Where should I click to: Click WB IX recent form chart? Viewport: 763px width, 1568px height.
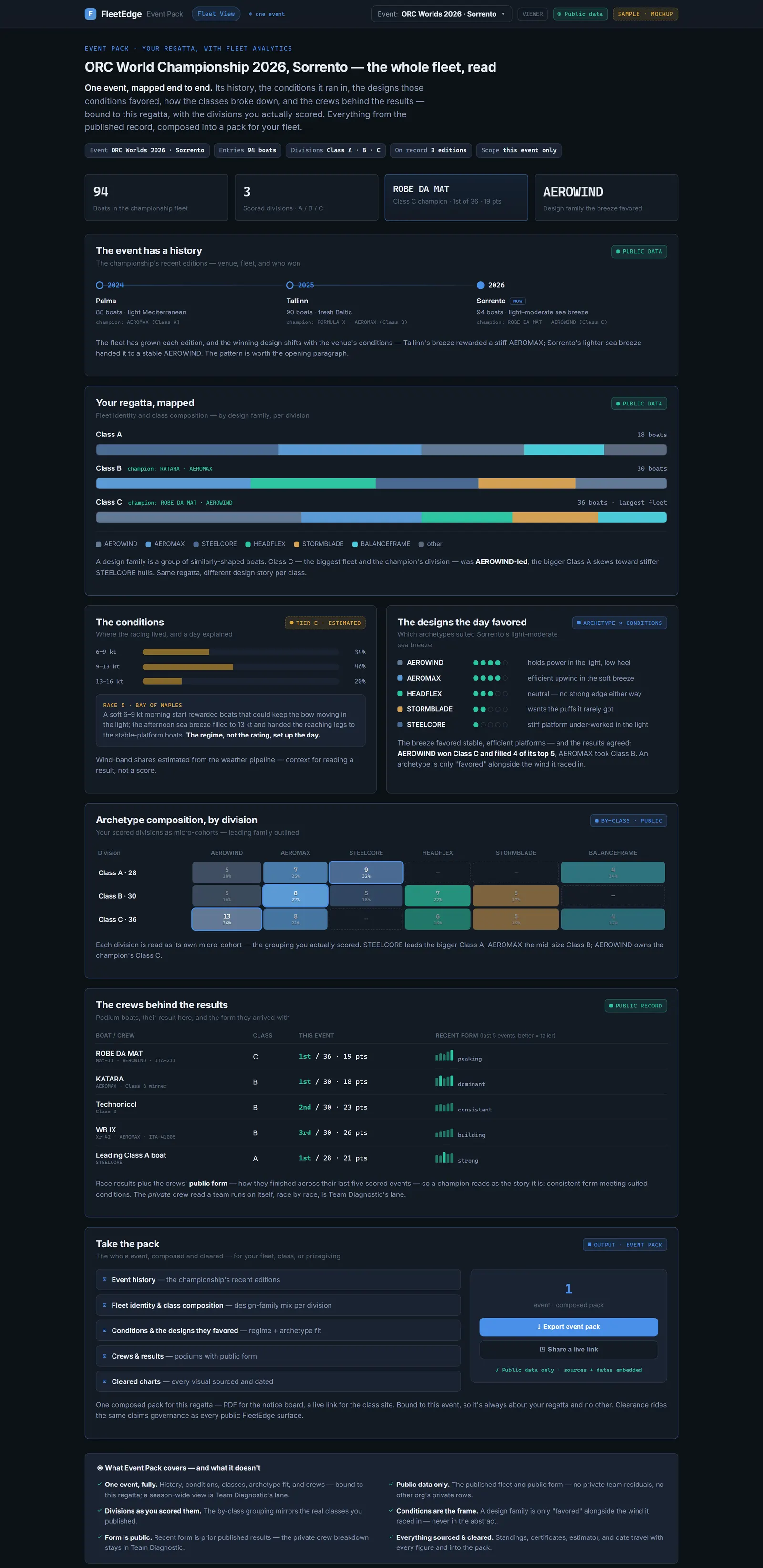[x=444, y=1133]
